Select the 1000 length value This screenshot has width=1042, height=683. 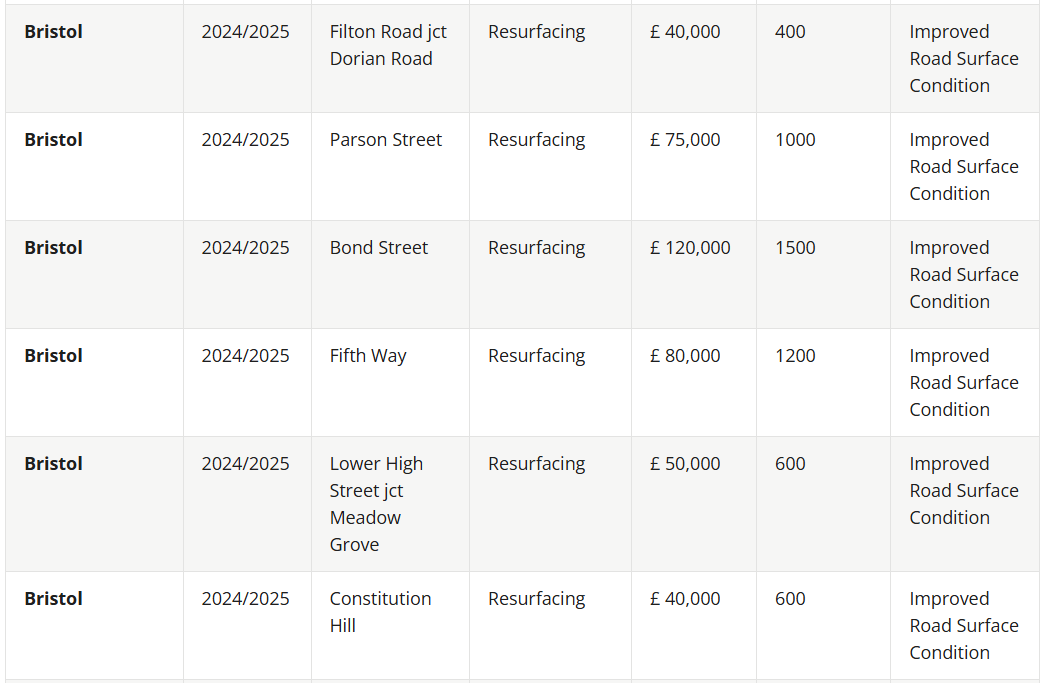pyautogui.click(x=795, y=140)
